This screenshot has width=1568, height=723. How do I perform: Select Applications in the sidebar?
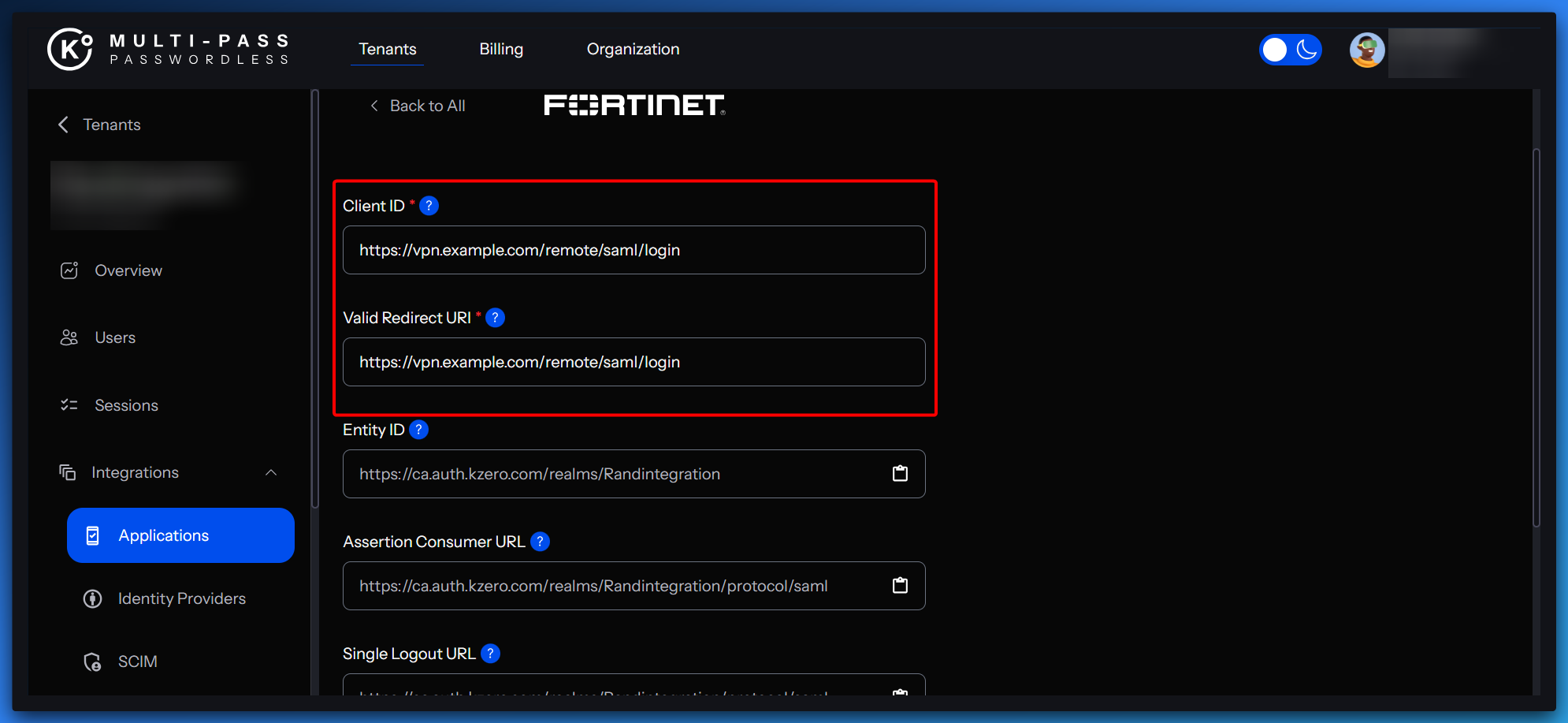coord(180,535)
